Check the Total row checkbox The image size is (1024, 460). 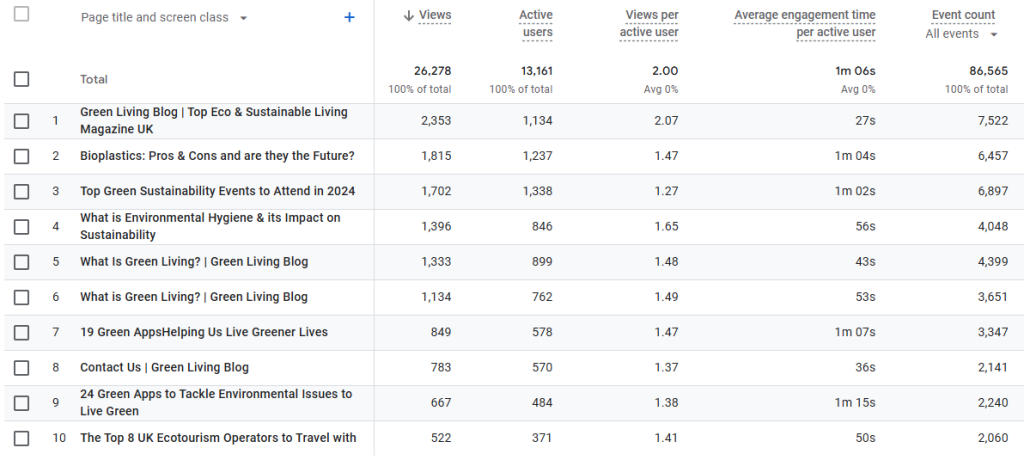22,79
